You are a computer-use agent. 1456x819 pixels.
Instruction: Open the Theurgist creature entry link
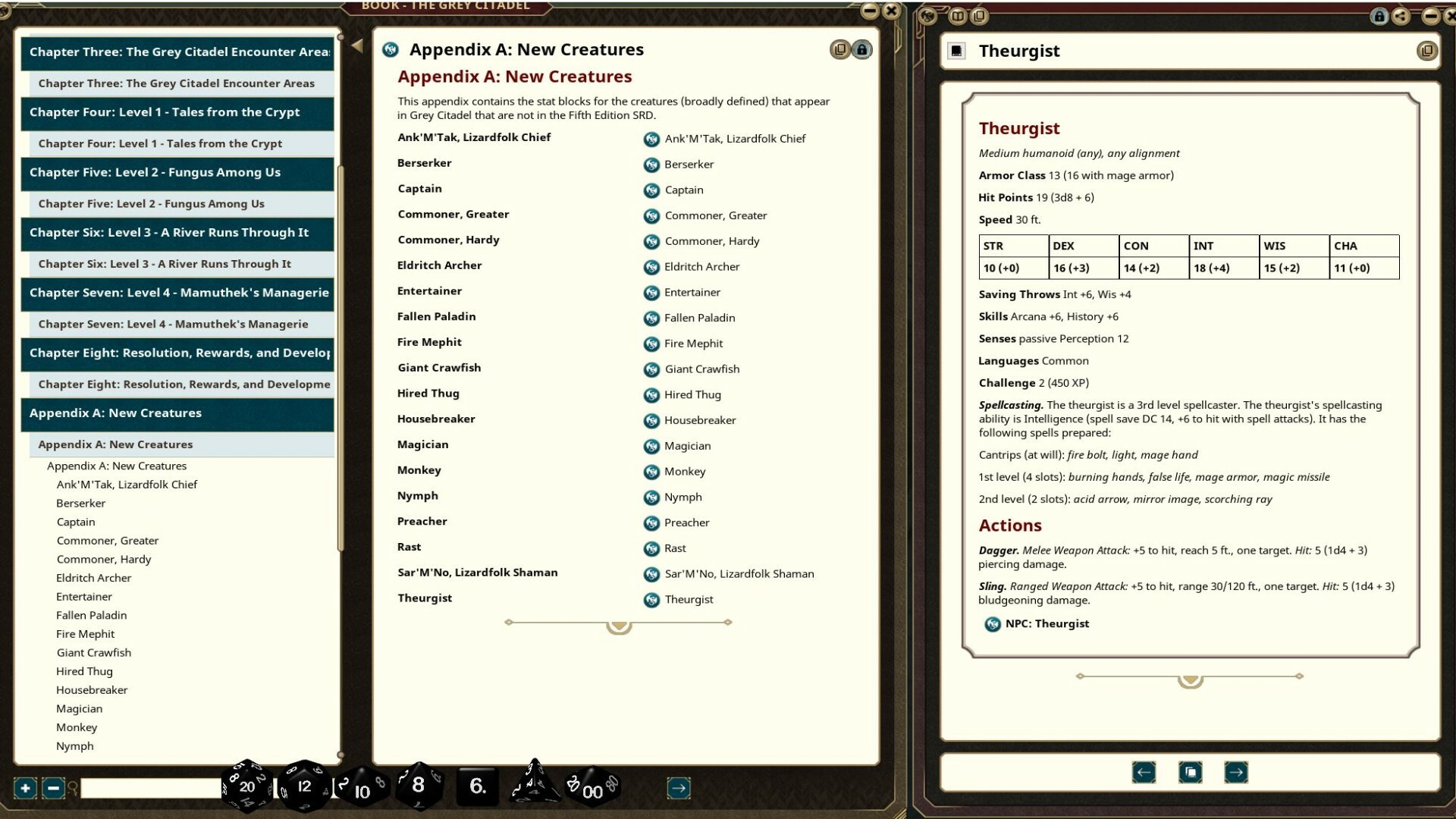coord(687,599)
